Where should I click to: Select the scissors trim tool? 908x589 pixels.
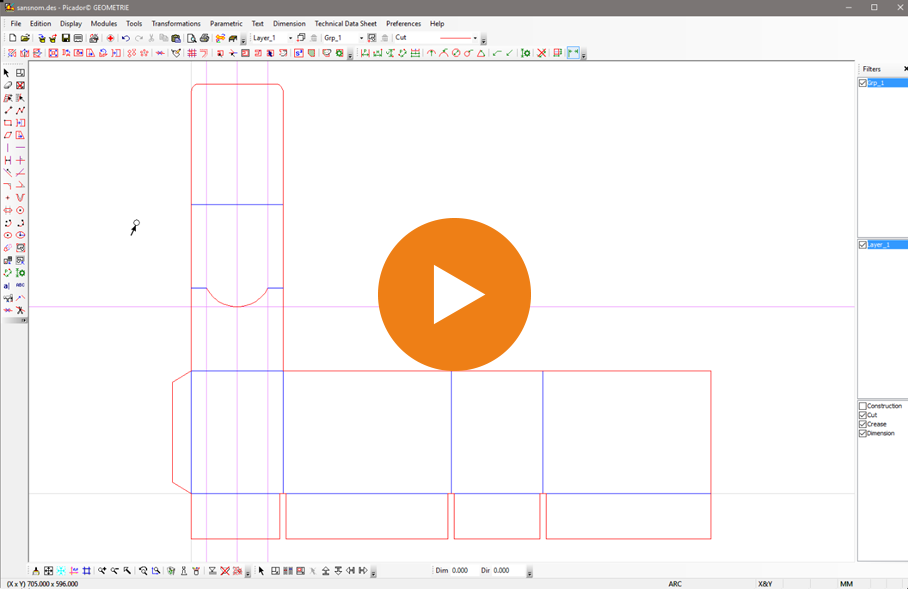tap(20, 310)
